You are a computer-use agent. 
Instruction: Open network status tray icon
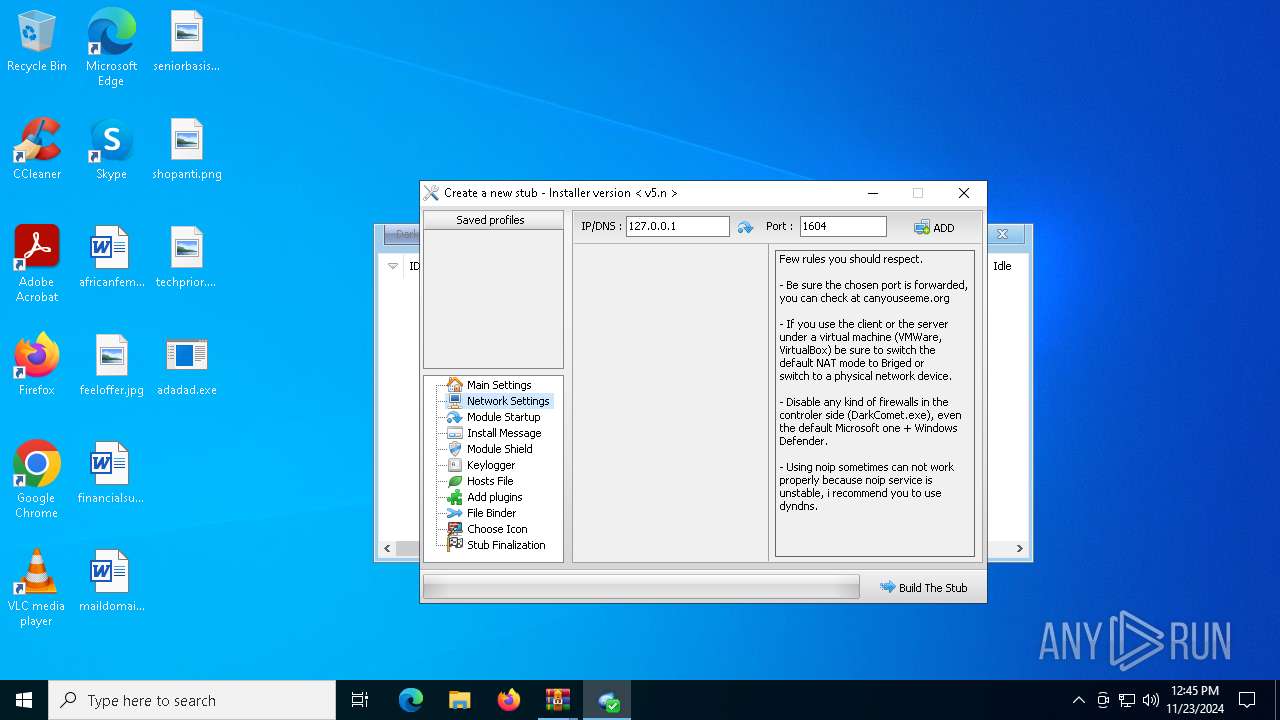[x=1127, y=700]
